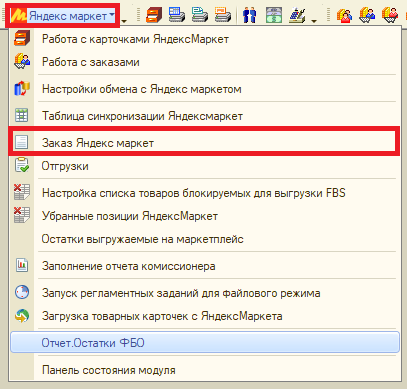407x389 pixels.
Task: Select Убранные позиции ЯндексМаркет
Action: click(x=205, y=216)
